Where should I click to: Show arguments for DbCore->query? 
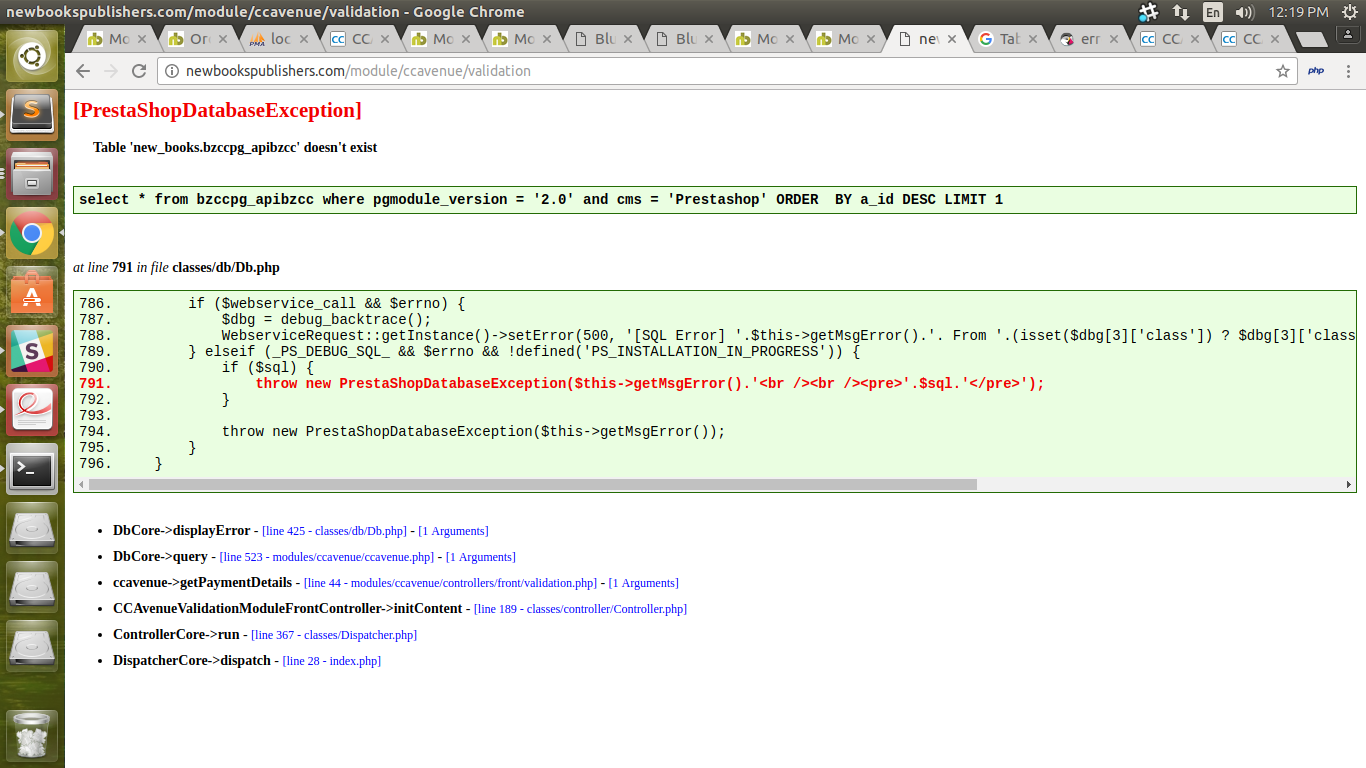click(x=481, y=557)
